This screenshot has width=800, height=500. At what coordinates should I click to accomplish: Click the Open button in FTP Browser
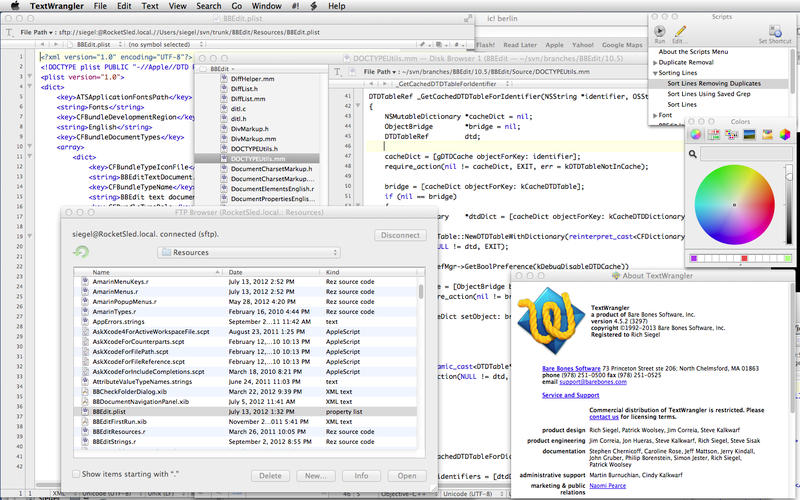[407, 476]
